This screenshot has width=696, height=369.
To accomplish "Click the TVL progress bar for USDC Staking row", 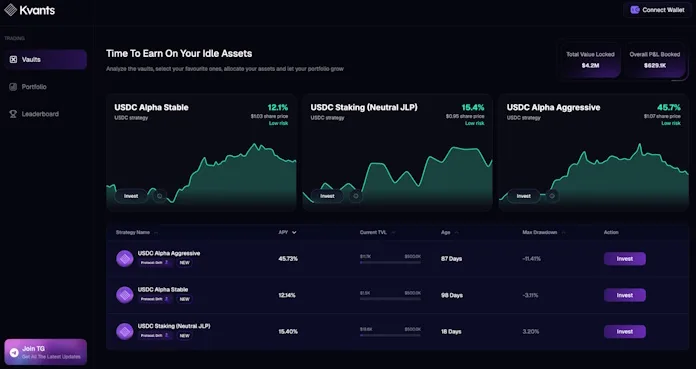I will click(x=391, y=335).
